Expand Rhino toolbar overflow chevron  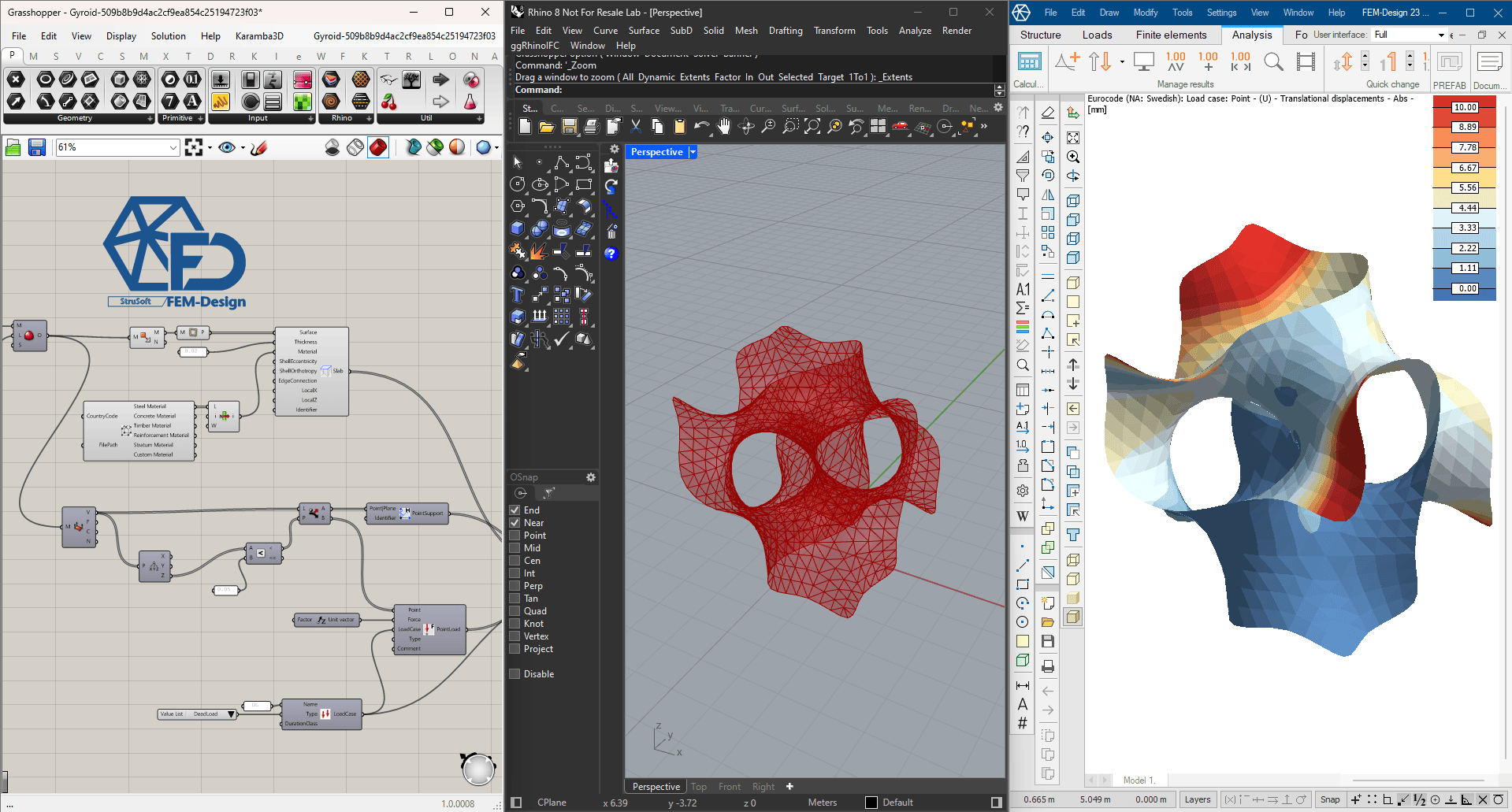tap(984, 127)
